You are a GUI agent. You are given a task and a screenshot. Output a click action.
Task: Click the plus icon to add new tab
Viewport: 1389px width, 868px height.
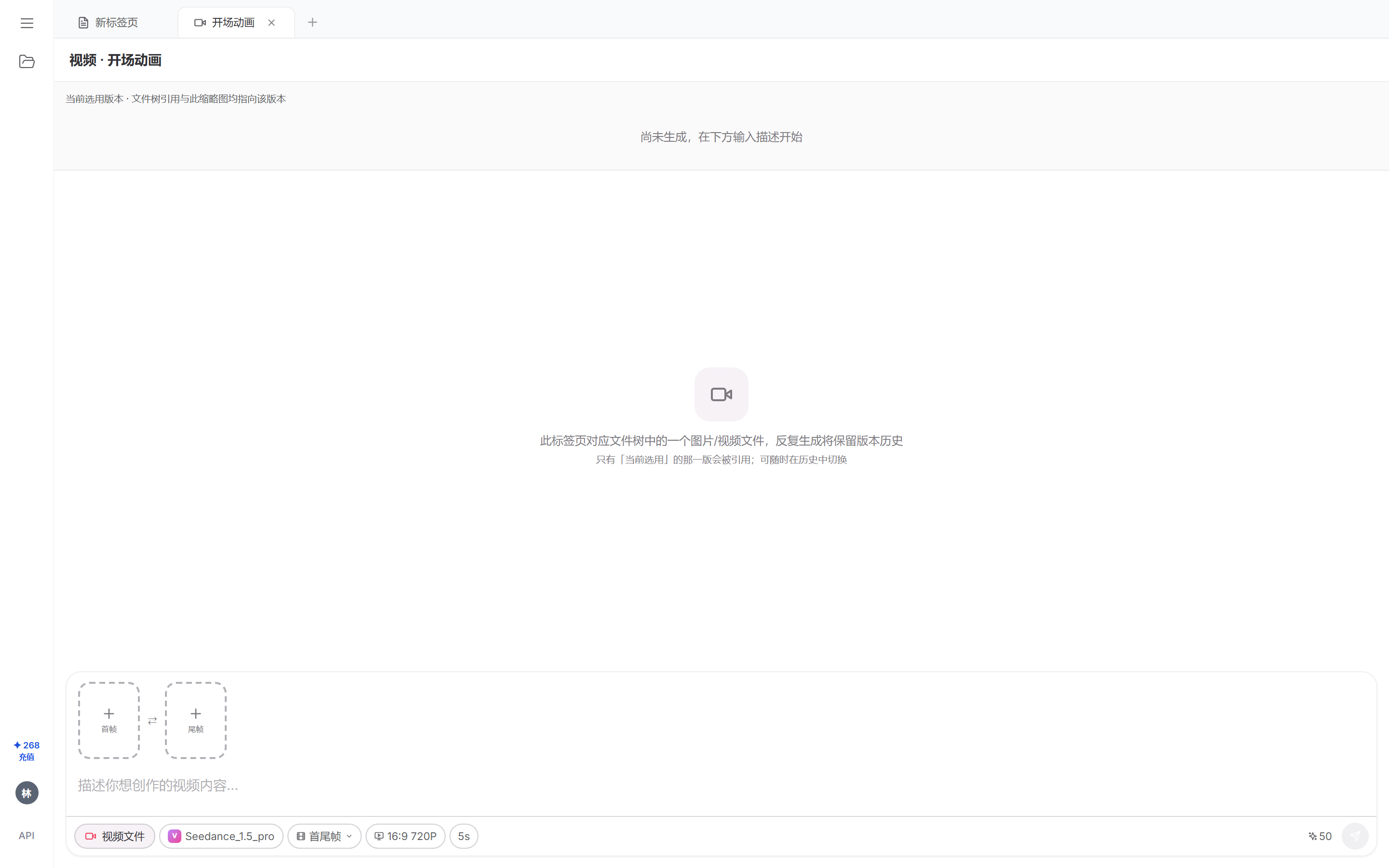click(x=312, y=22)
